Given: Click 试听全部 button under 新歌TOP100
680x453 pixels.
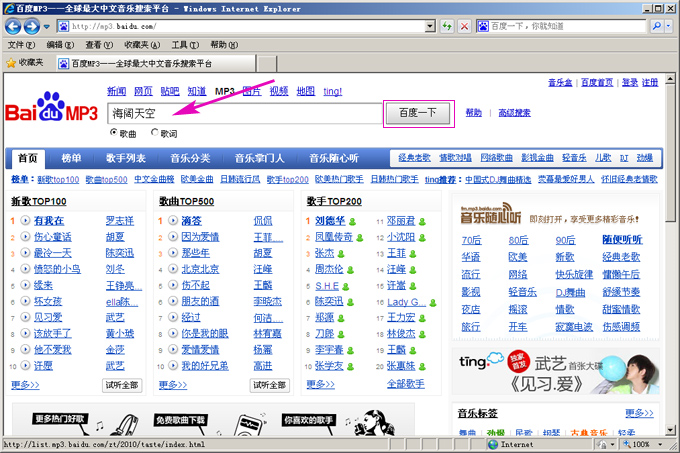Looking at the screenshot, I should (x=122, y=385).
